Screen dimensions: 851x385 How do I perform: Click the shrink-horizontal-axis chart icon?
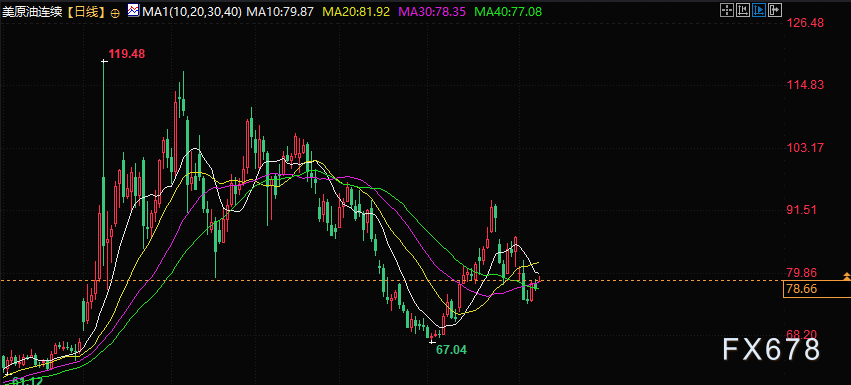click(743, 10)
